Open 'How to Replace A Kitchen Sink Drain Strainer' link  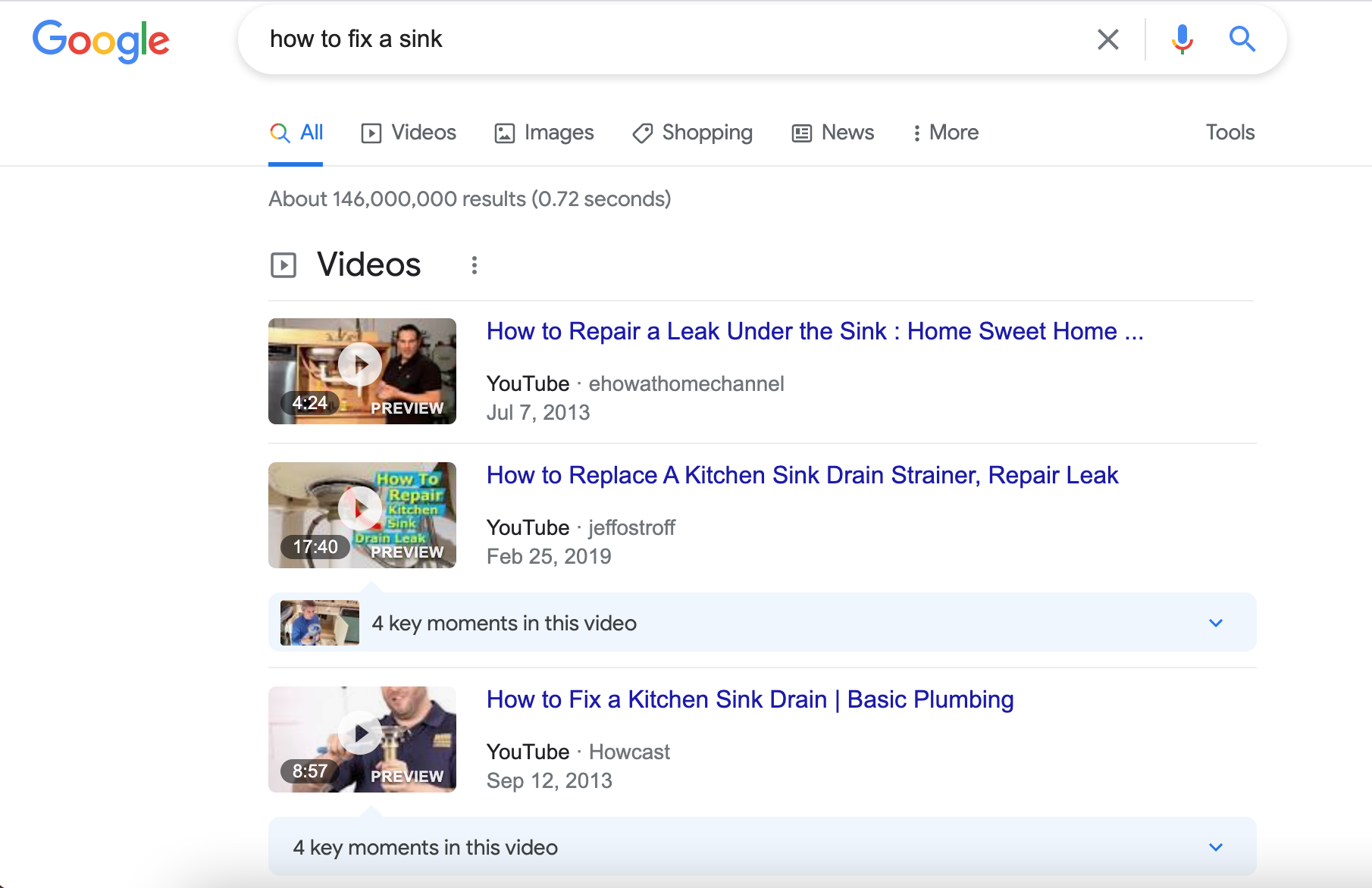coord(802,475)
